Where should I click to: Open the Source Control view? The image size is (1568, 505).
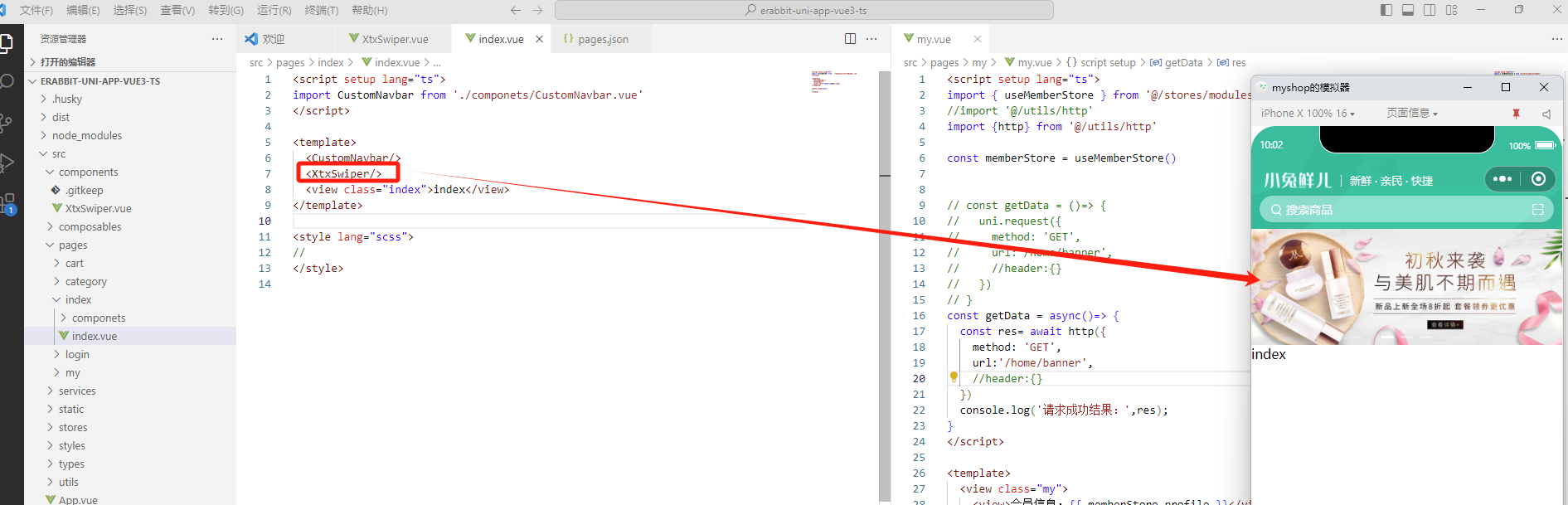[x=6, y=123]
